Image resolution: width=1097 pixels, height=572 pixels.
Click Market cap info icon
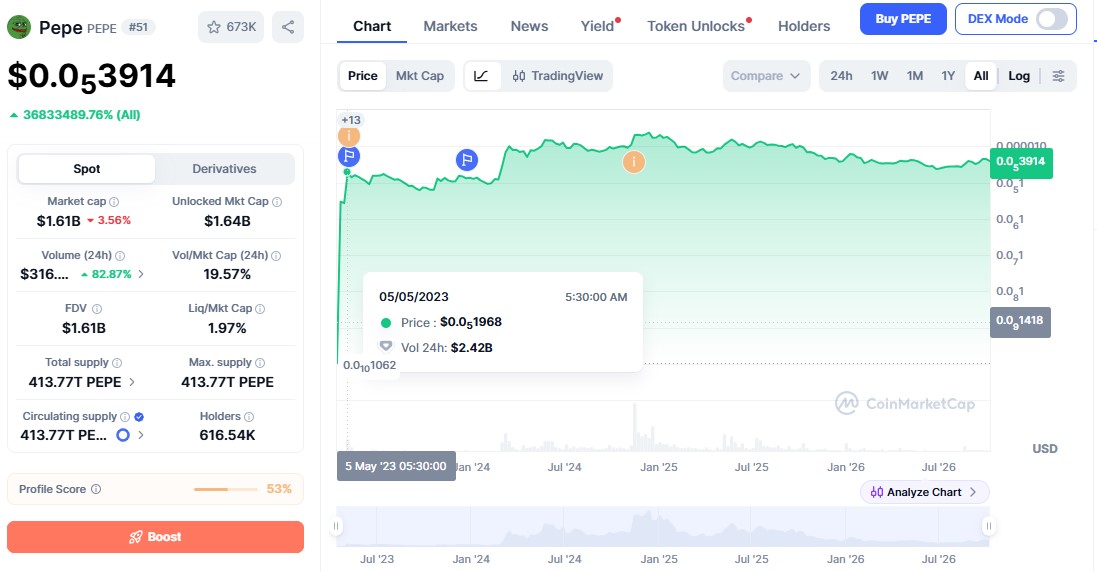pos(114,202)
